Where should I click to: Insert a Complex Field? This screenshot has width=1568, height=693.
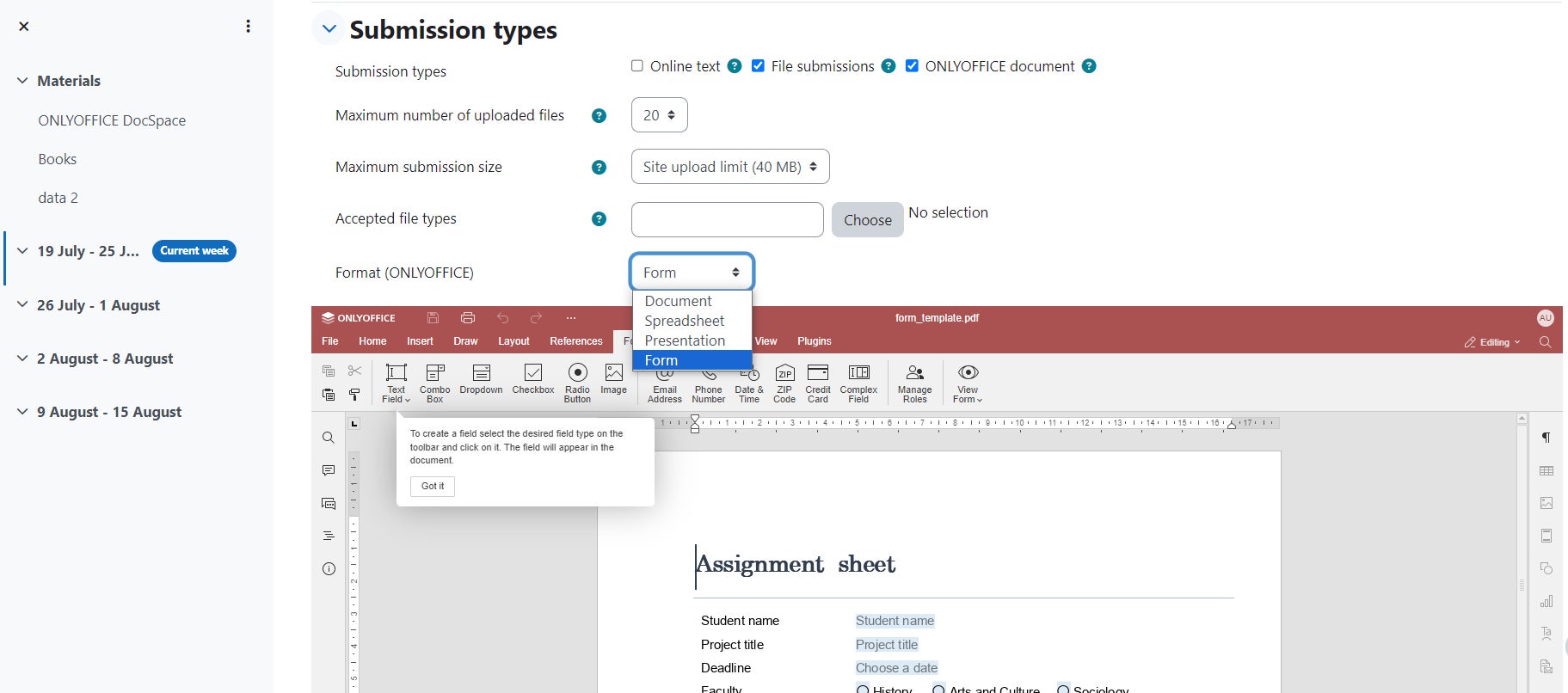click(x=858, y=383)
